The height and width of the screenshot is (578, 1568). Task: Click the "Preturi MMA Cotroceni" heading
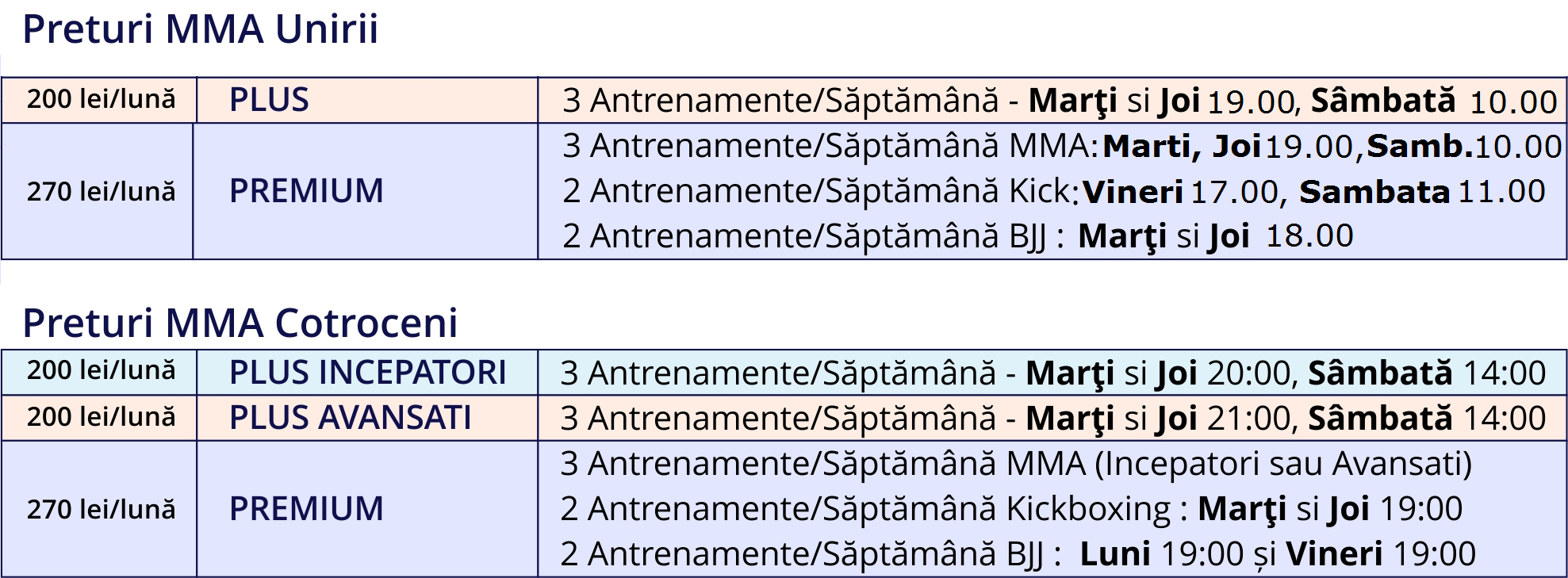(x=240, y=323)
